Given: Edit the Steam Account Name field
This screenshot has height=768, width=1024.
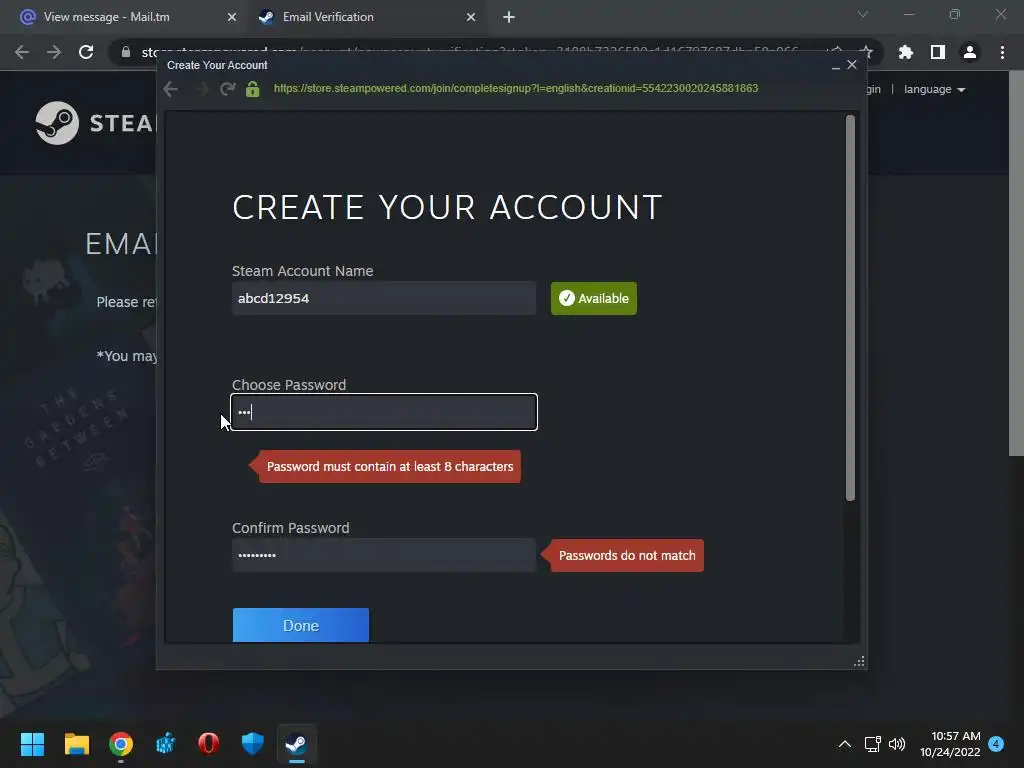Looking at the screenshot, I should coord(384,298).
